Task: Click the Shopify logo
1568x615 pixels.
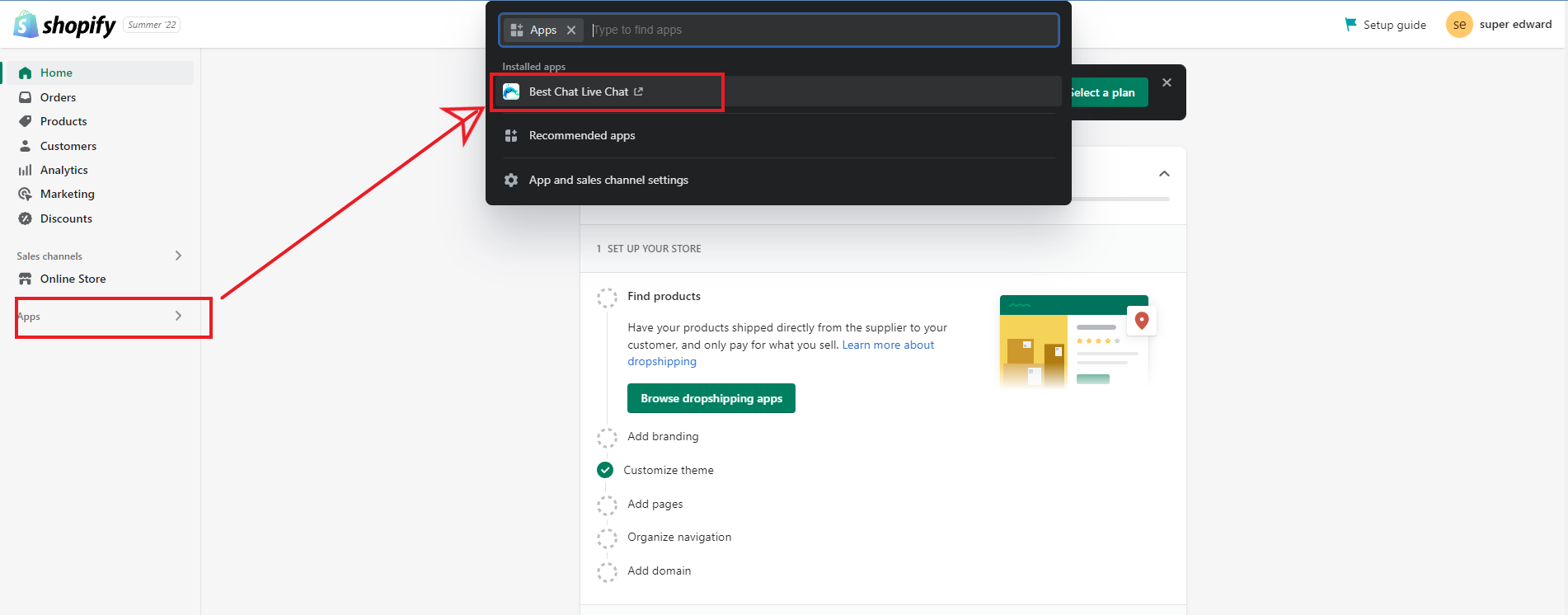Action: click(64, 25)
